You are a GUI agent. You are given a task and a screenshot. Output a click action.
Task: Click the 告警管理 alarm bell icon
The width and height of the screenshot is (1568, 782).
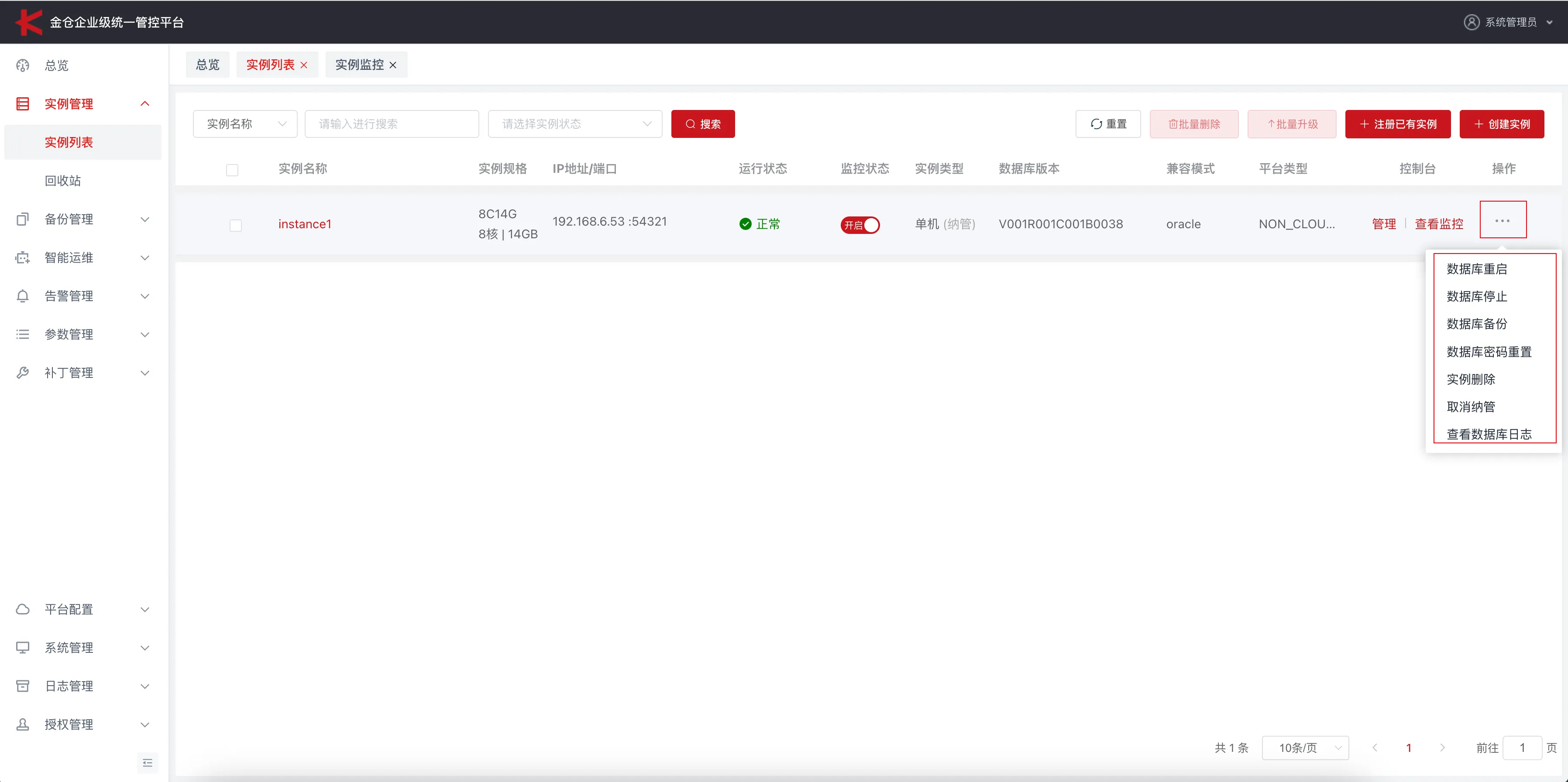(x=23, y=296)
